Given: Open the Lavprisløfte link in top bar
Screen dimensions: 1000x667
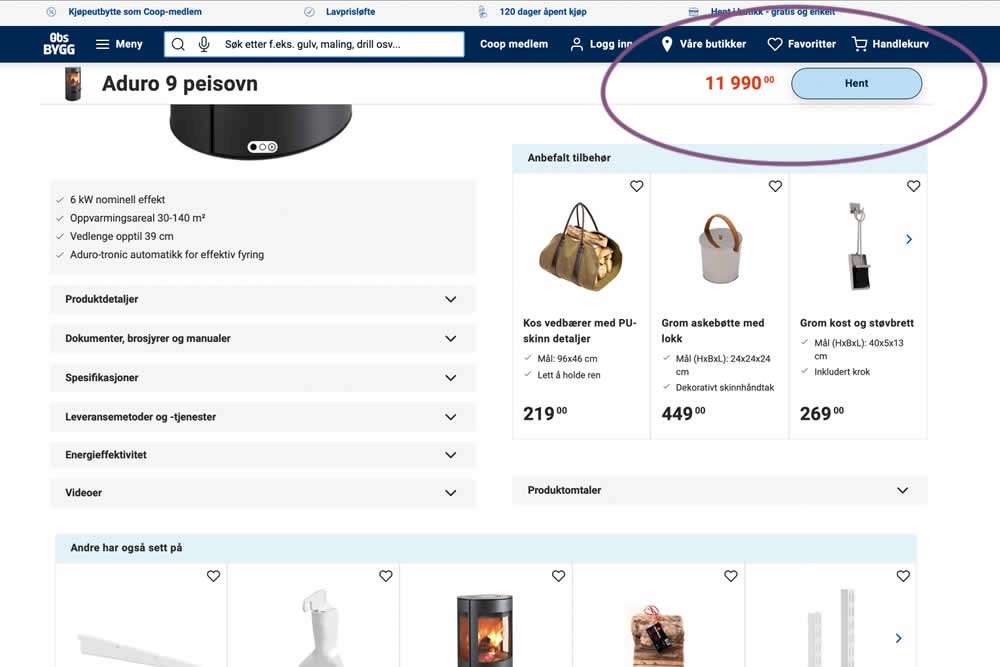Looking at the screenshot, I should click(x=349, y=12).
